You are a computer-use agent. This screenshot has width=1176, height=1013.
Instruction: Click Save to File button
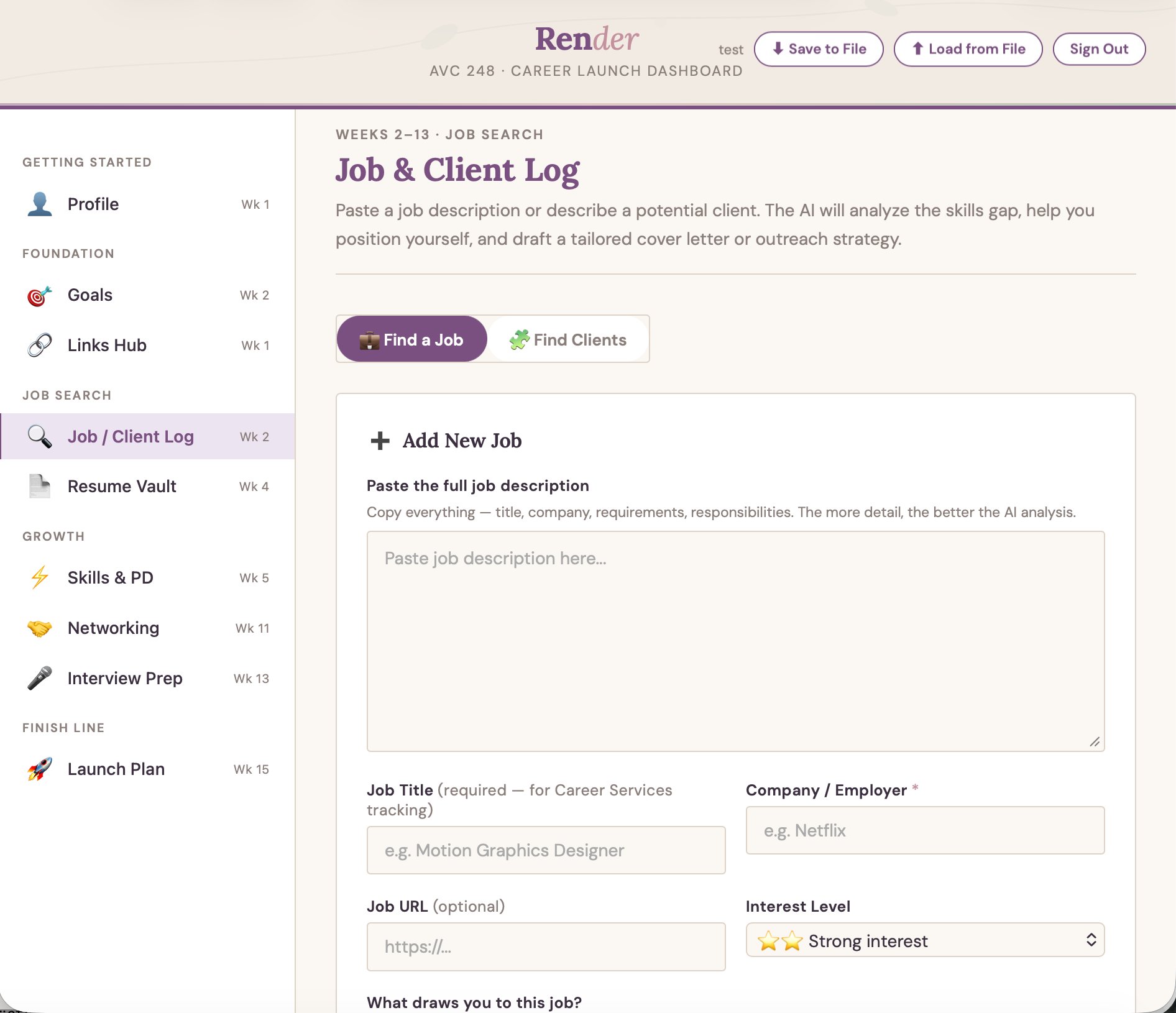819,49
